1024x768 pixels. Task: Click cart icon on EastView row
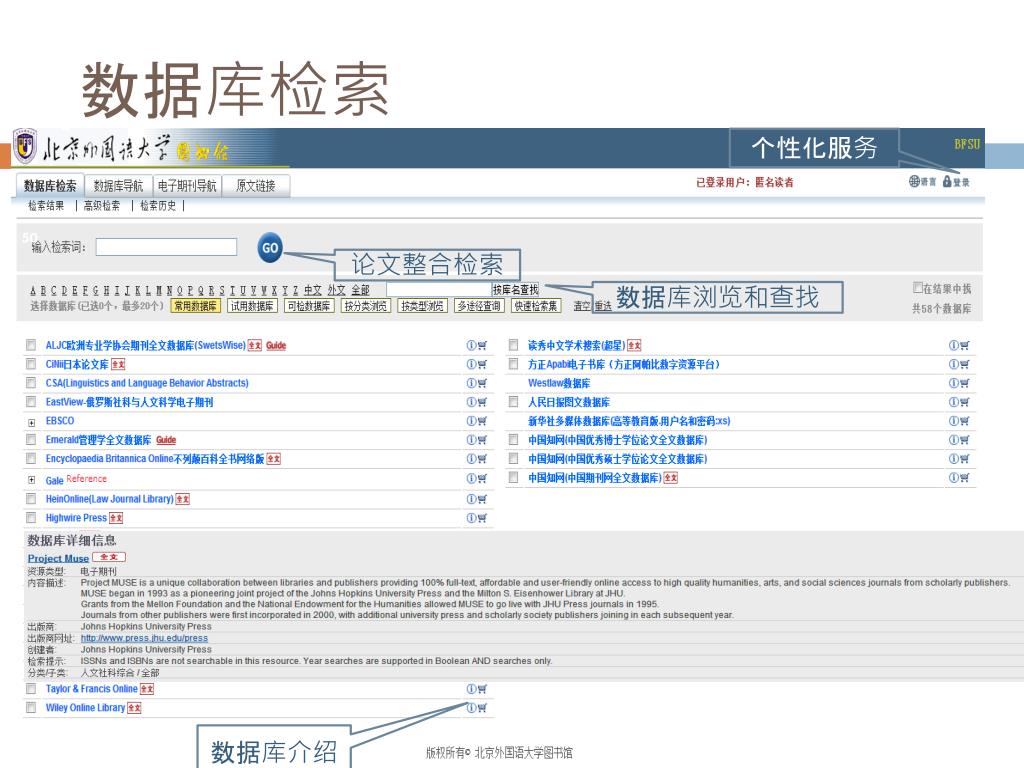[x=482, y=402]
